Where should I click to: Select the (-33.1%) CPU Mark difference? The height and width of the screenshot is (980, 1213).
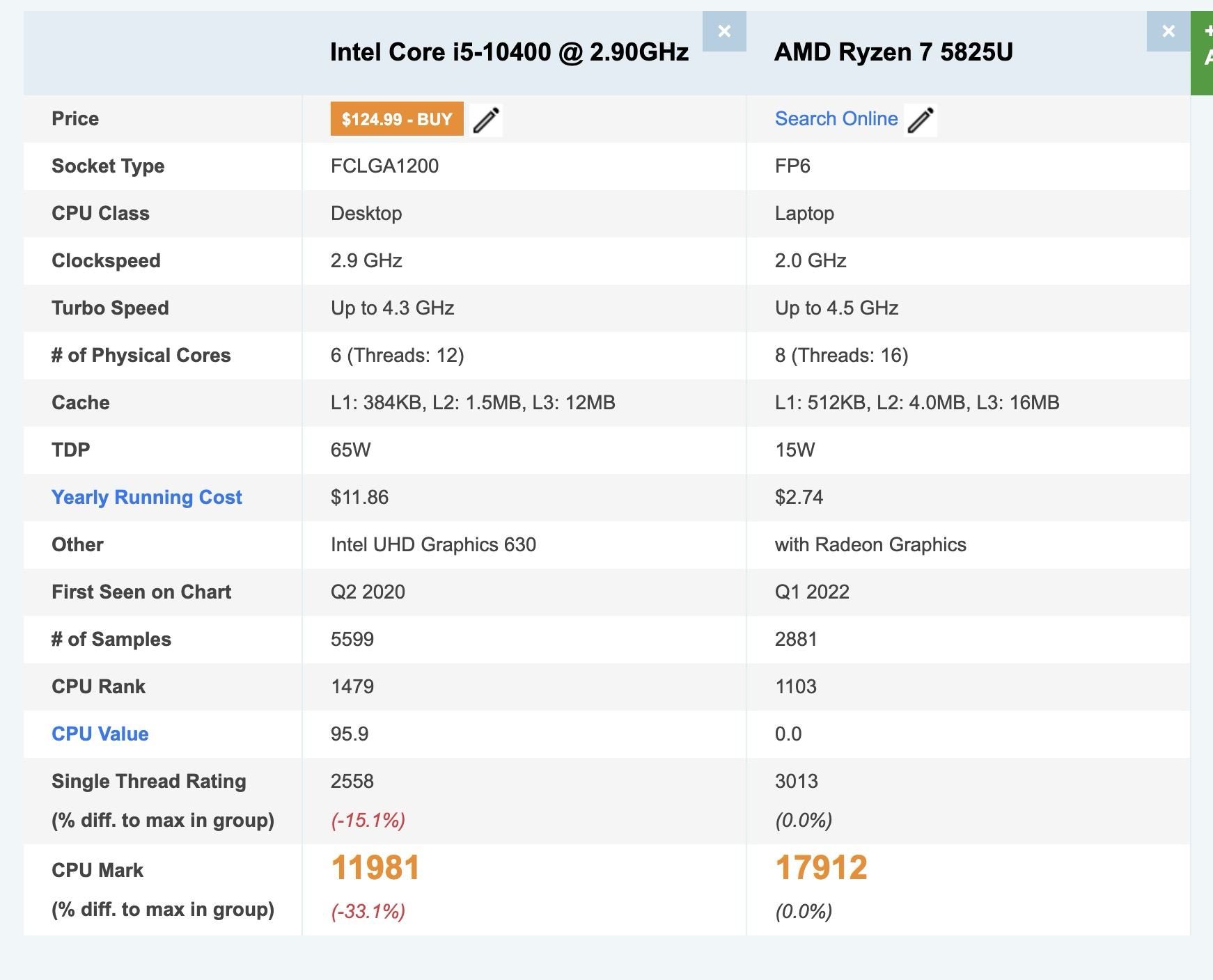coord(368,911)
